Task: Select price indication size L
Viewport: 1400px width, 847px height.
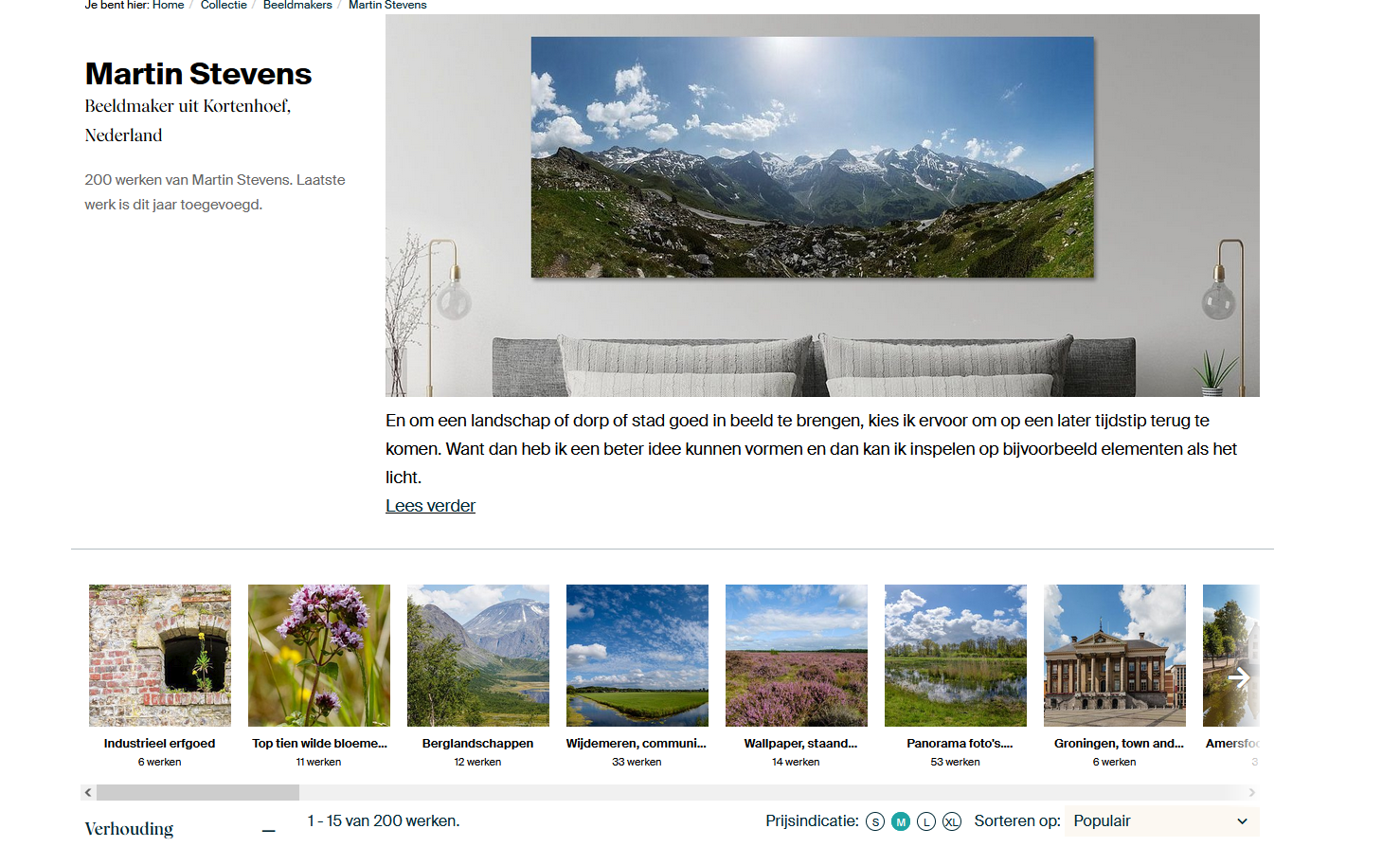Action: click(x=926, y=822)
